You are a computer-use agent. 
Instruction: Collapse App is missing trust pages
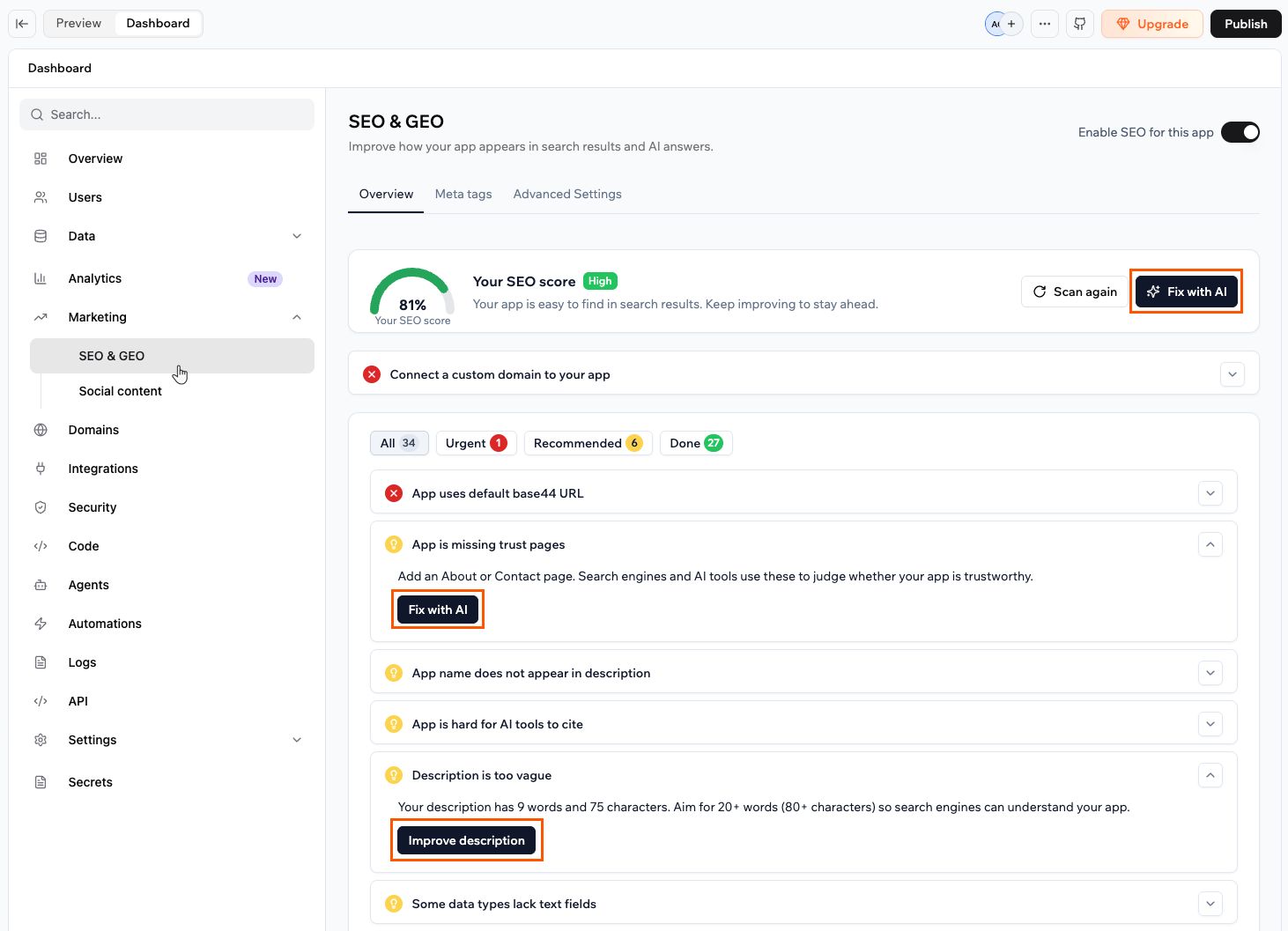tap(1210, 544)
